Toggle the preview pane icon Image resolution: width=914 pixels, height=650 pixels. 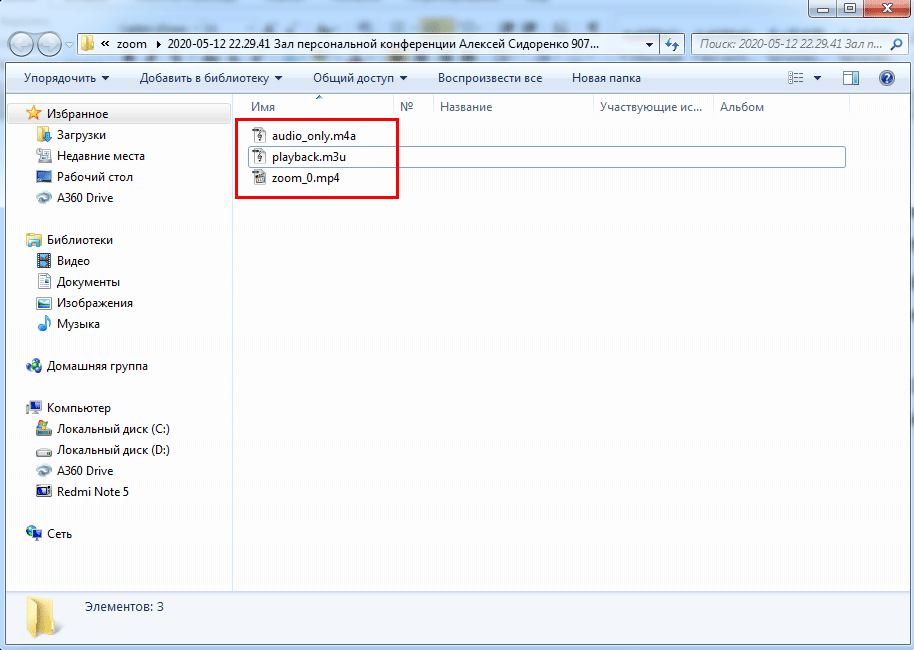click(850, 78)
